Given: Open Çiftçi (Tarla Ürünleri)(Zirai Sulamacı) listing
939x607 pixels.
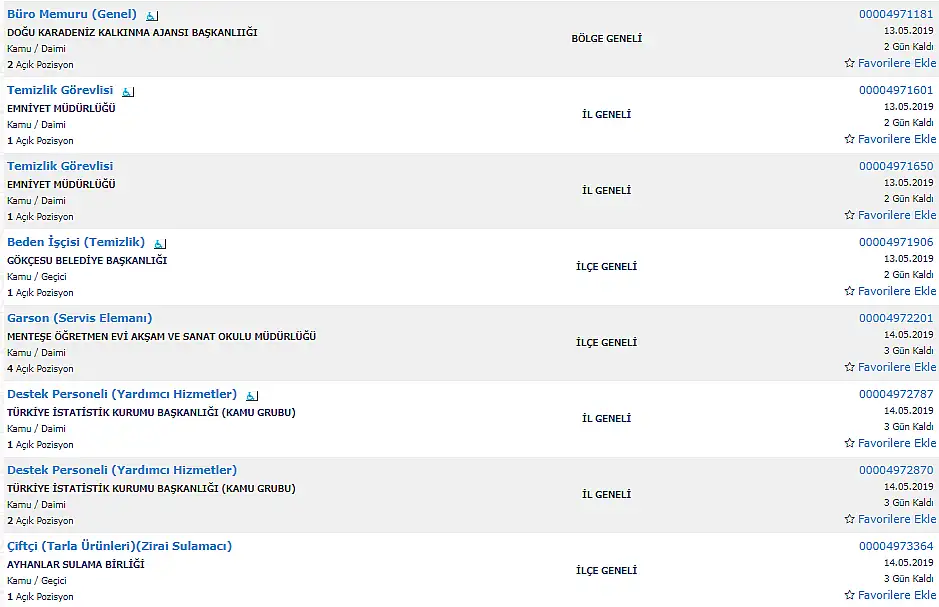Looking at the screenshot, I should pyautogui.click(x=119, y=547).
